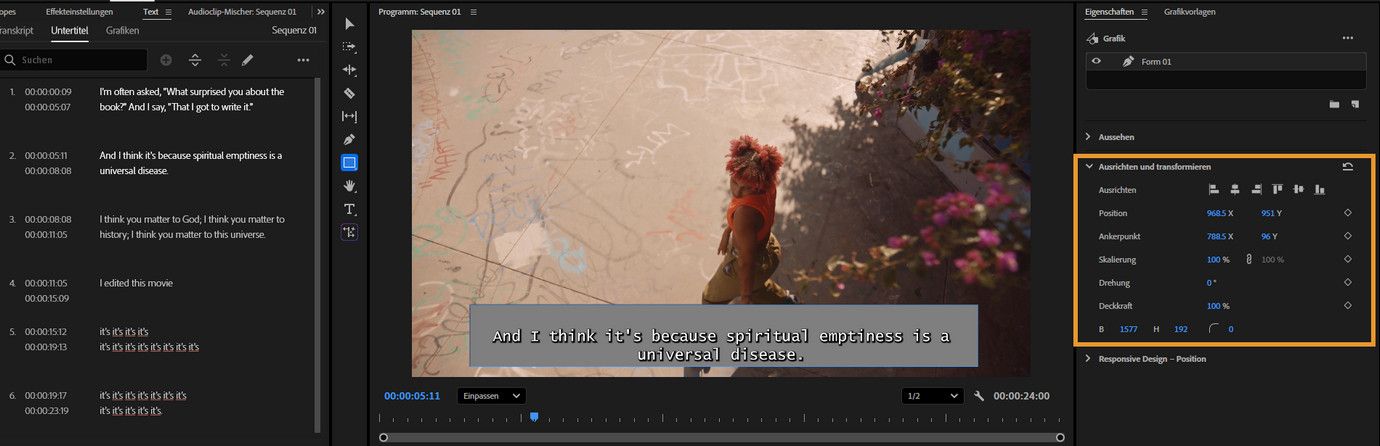Screen dimensions: 1380x446
Task: Expand the Aussehen section
Action: (1088, 136)
